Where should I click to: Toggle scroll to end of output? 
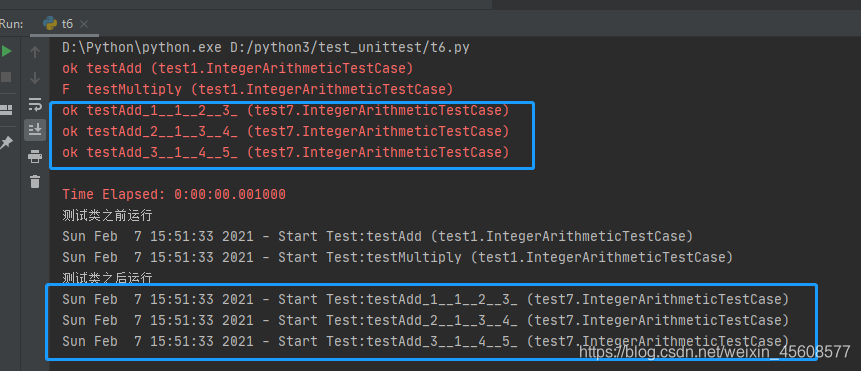tap(35, 130)
